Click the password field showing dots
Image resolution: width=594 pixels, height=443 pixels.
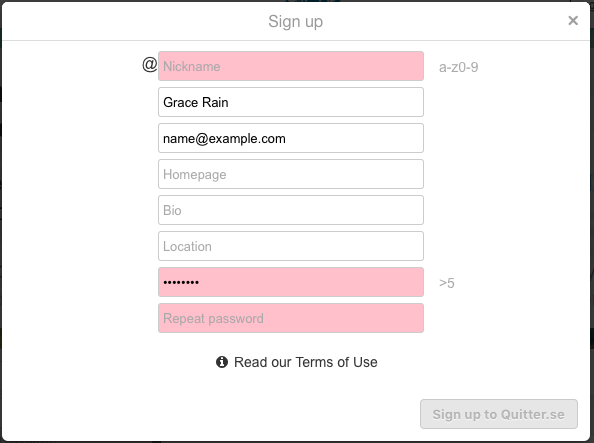click(291, 282)
